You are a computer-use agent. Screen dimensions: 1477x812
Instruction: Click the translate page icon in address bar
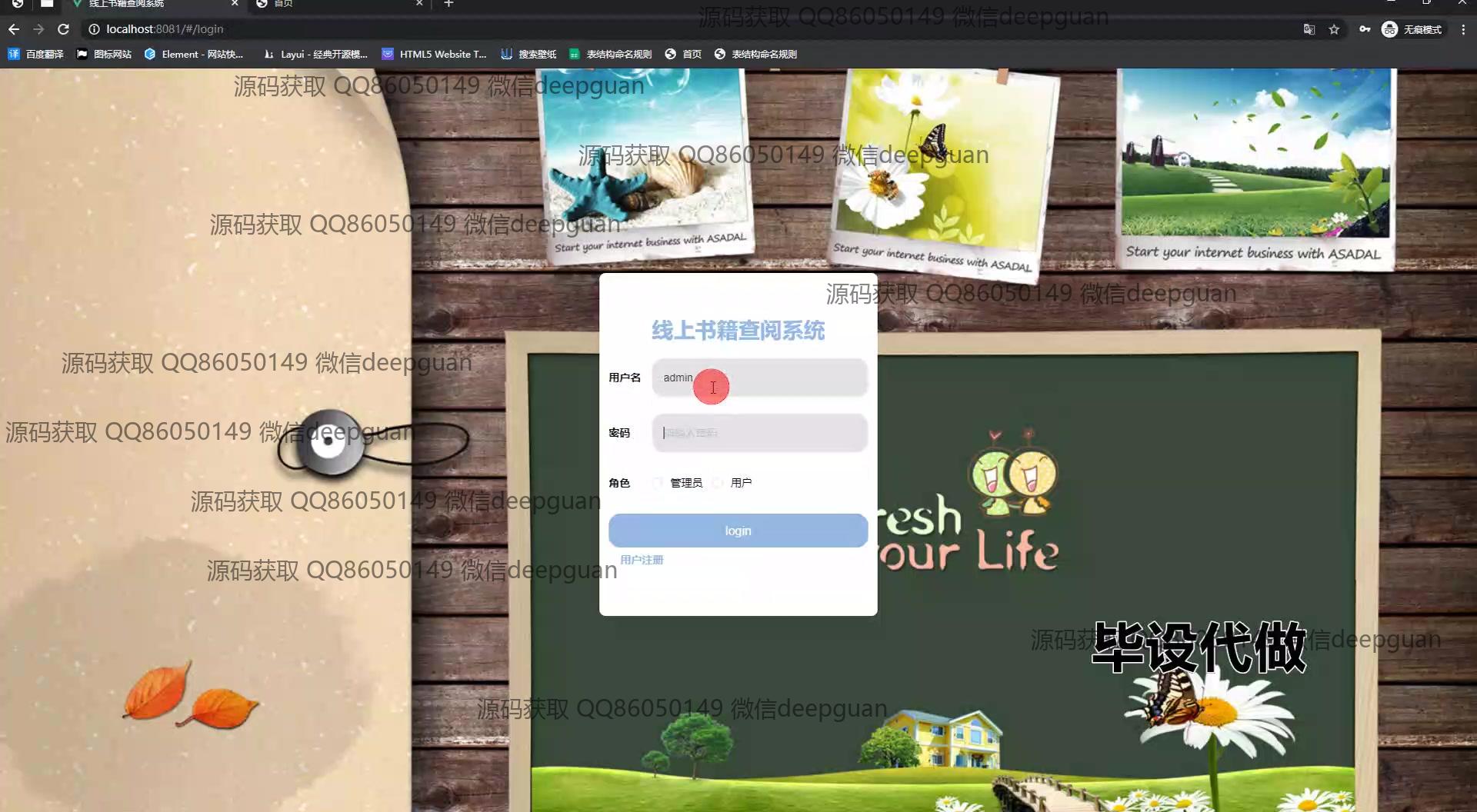tap(1309, 29)
